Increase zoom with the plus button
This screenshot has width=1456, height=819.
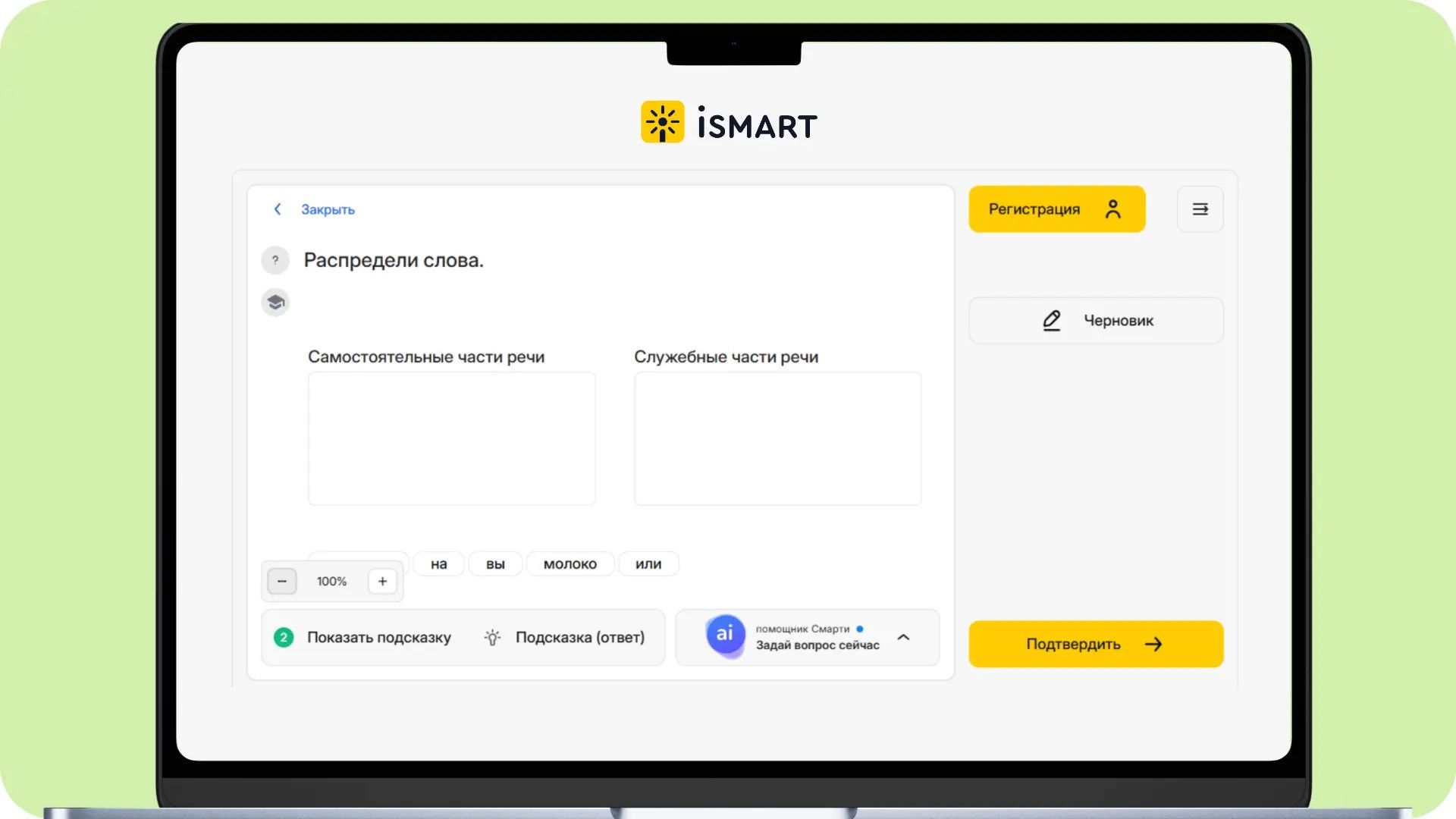(x=382, y=582)
